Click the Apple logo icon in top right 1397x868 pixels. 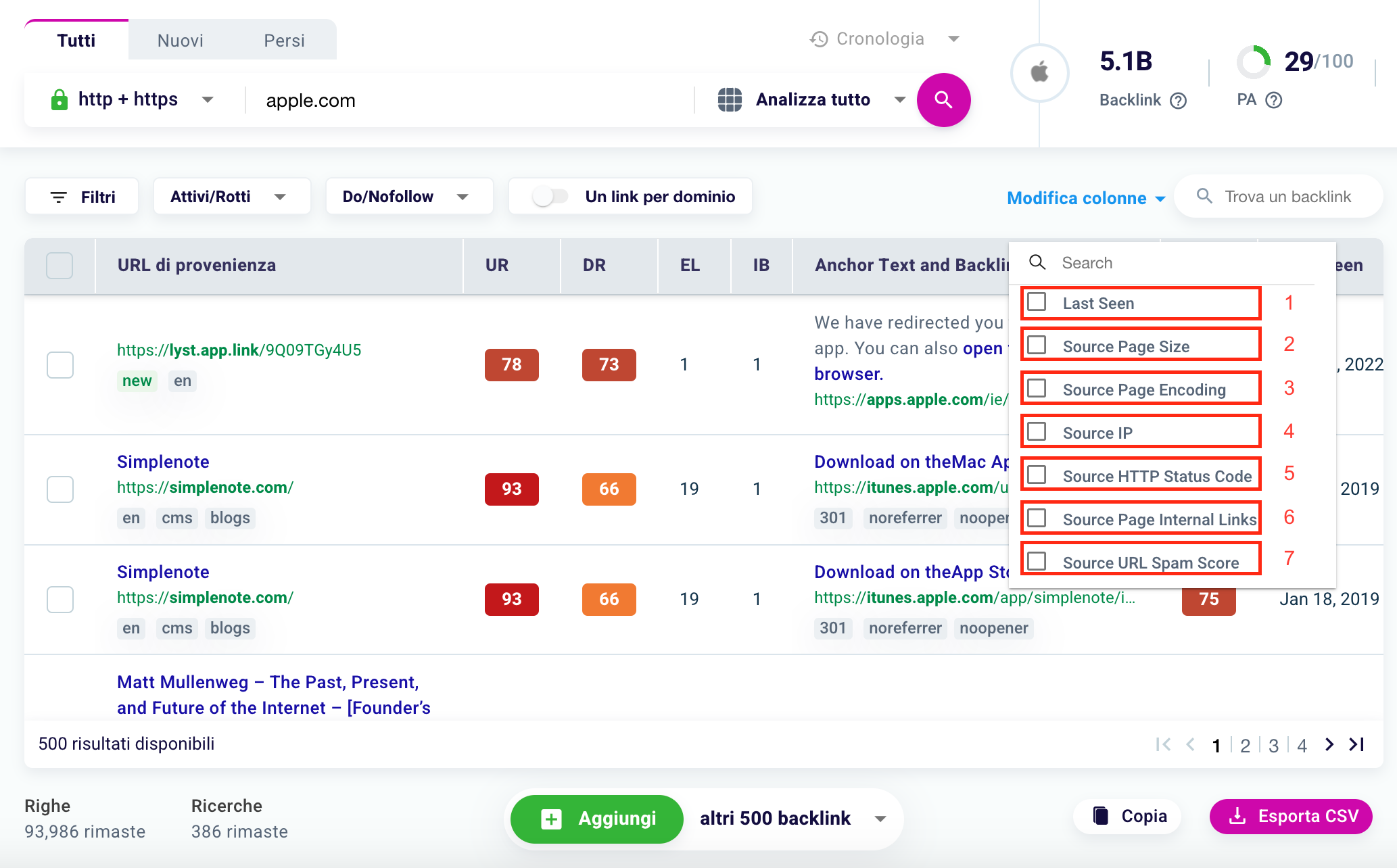pos(1041,71)
